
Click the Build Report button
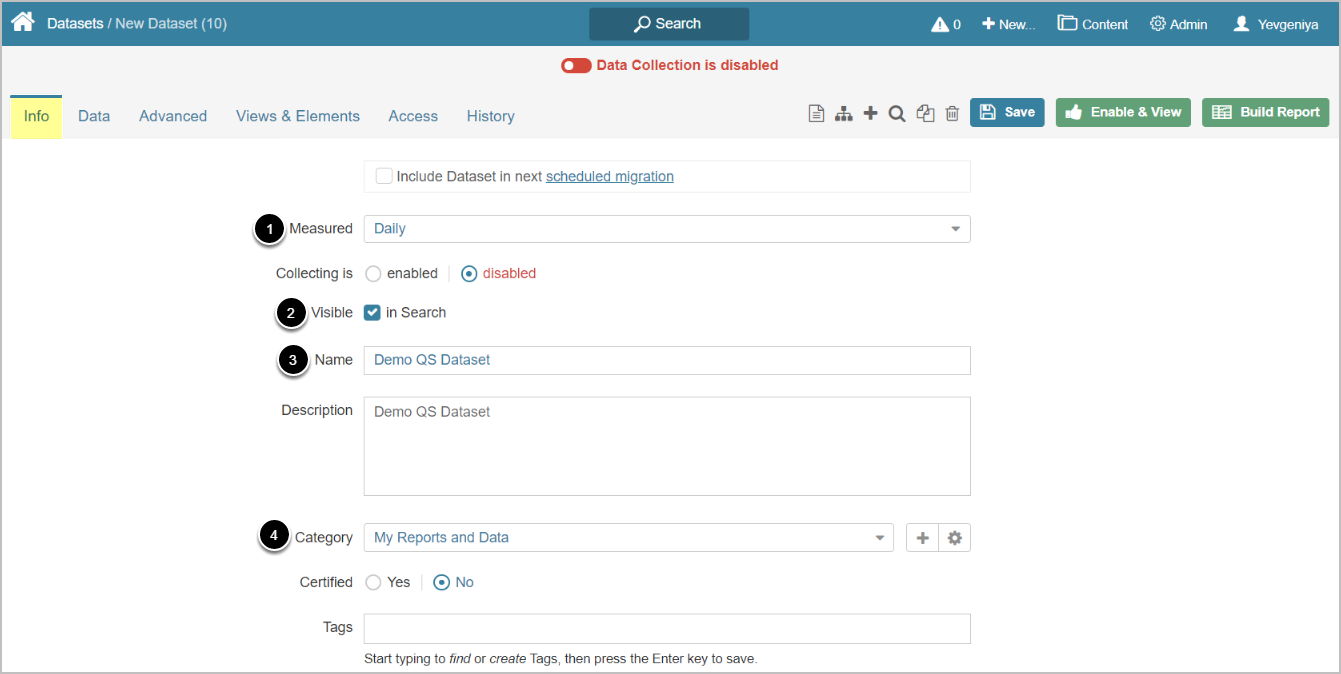[1266, 112]
